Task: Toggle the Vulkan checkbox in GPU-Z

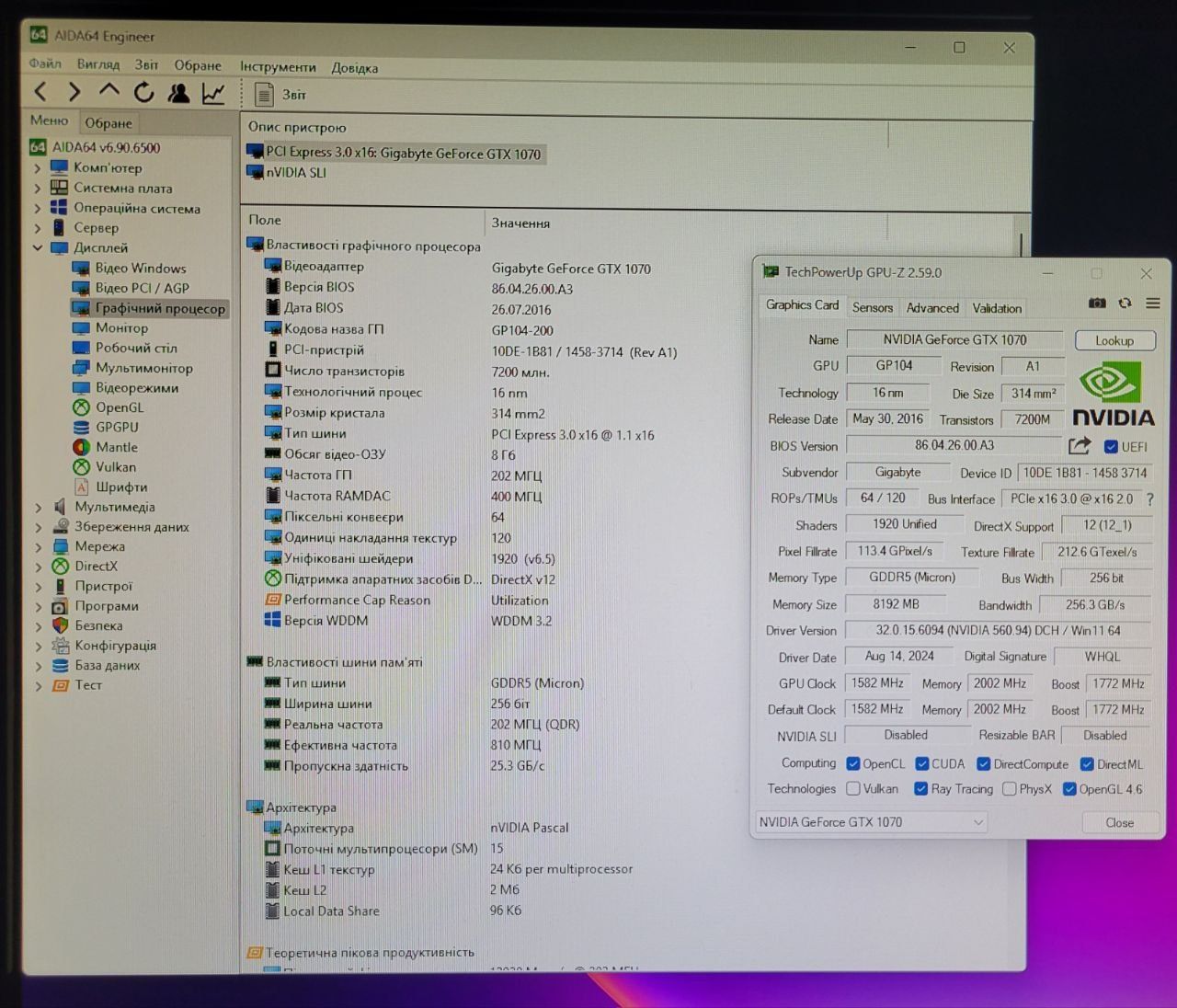Action: [x=853, y=789]
